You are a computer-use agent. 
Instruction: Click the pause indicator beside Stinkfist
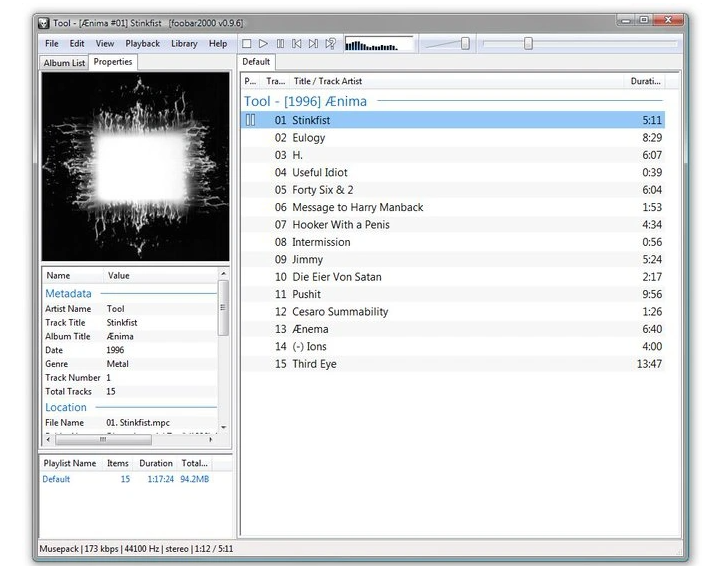(x=250, y=120)
